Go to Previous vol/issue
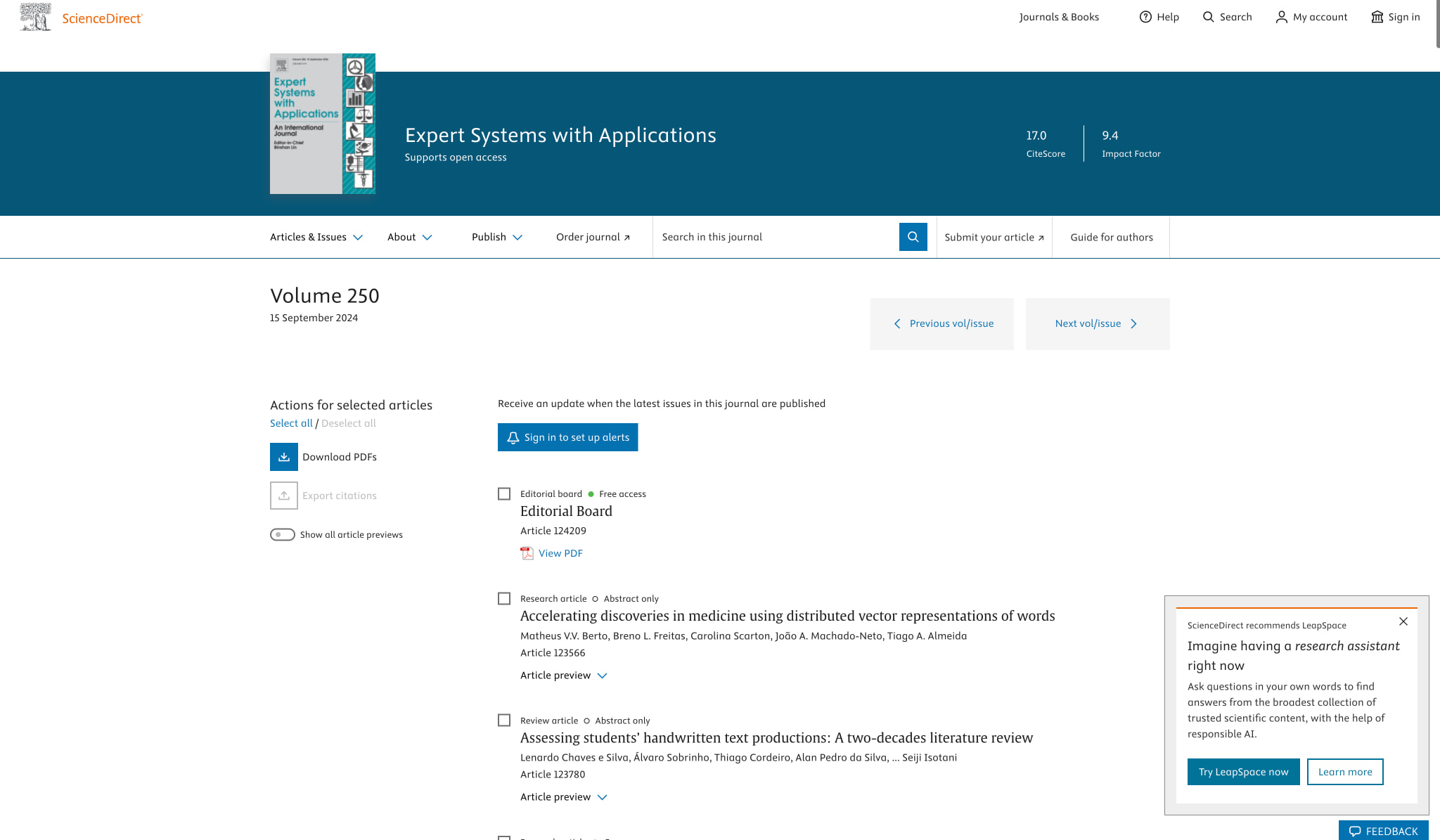1440x840 pixels. [x=941, y=324]
